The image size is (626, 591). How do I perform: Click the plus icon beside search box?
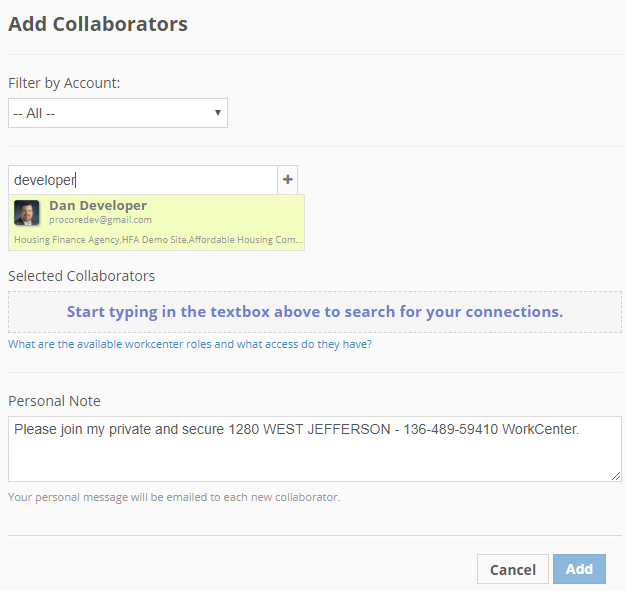(287, 180)
